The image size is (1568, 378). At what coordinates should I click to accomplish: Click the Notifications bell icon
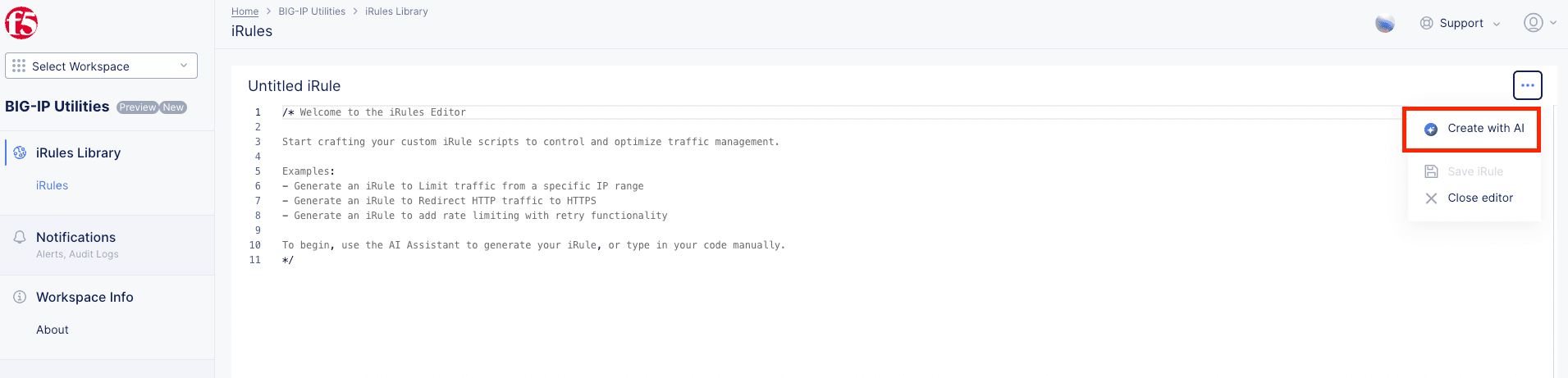pos(20,238)
